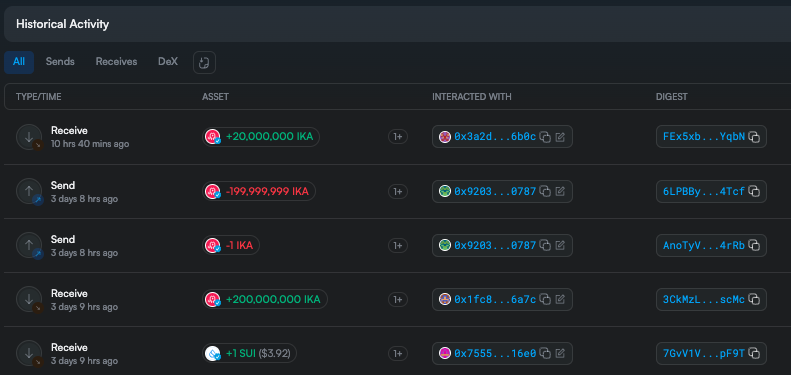
Task: Click the TYPE/TIME column header
Action: click(x=38, y=96)
